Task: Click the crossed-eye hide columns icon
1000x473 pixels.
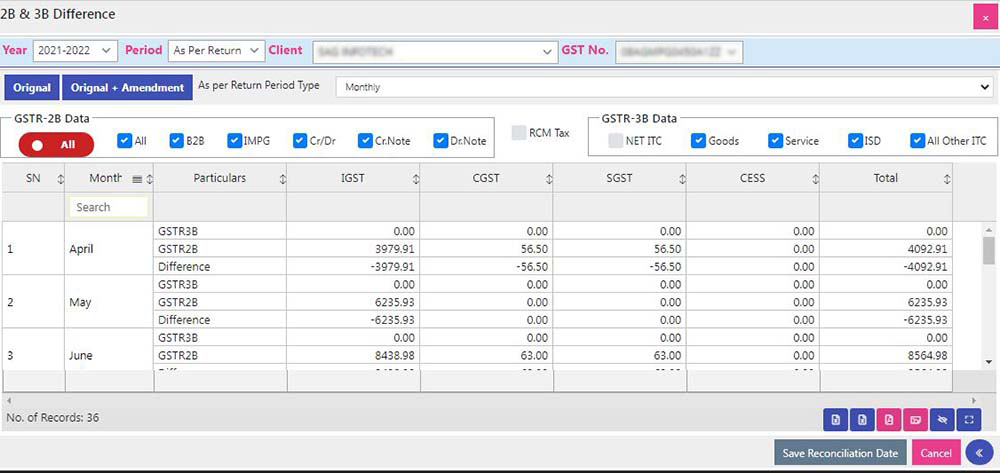Action: point(942,420)
